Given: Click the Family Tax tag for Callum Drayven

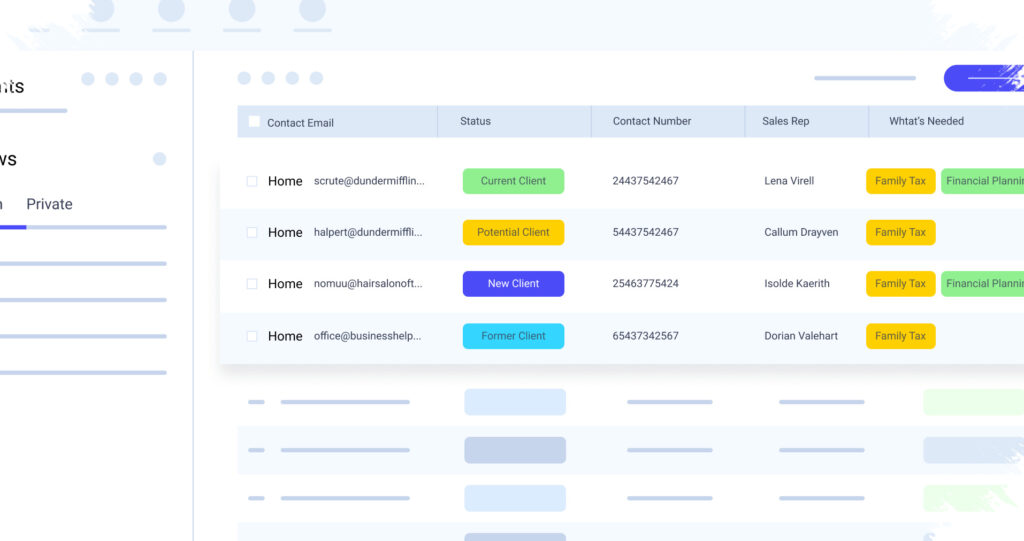Looking at the screenshot, I should point(901,232).
